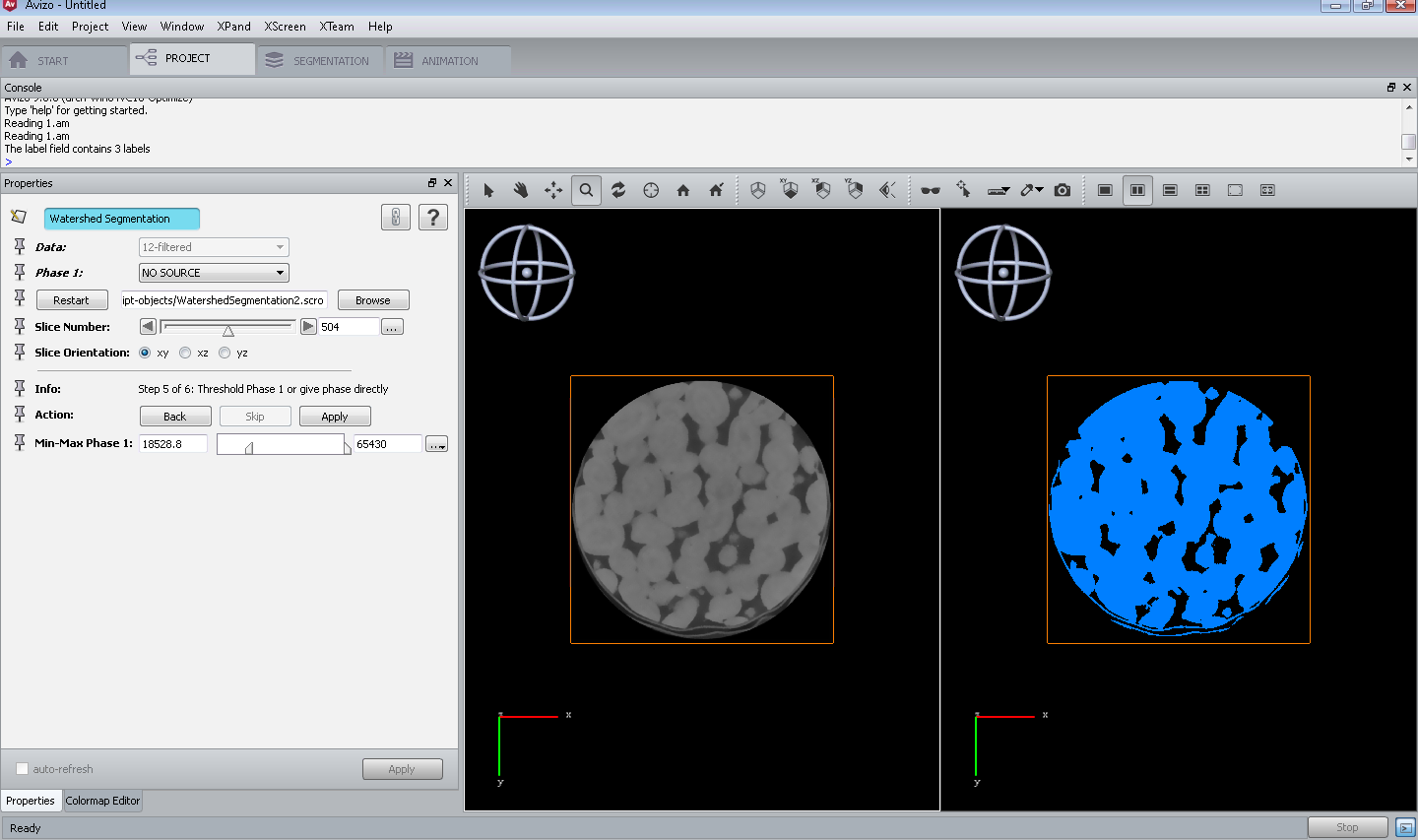
Task: Click the rotate view icon
Action: tap(618, 190)
